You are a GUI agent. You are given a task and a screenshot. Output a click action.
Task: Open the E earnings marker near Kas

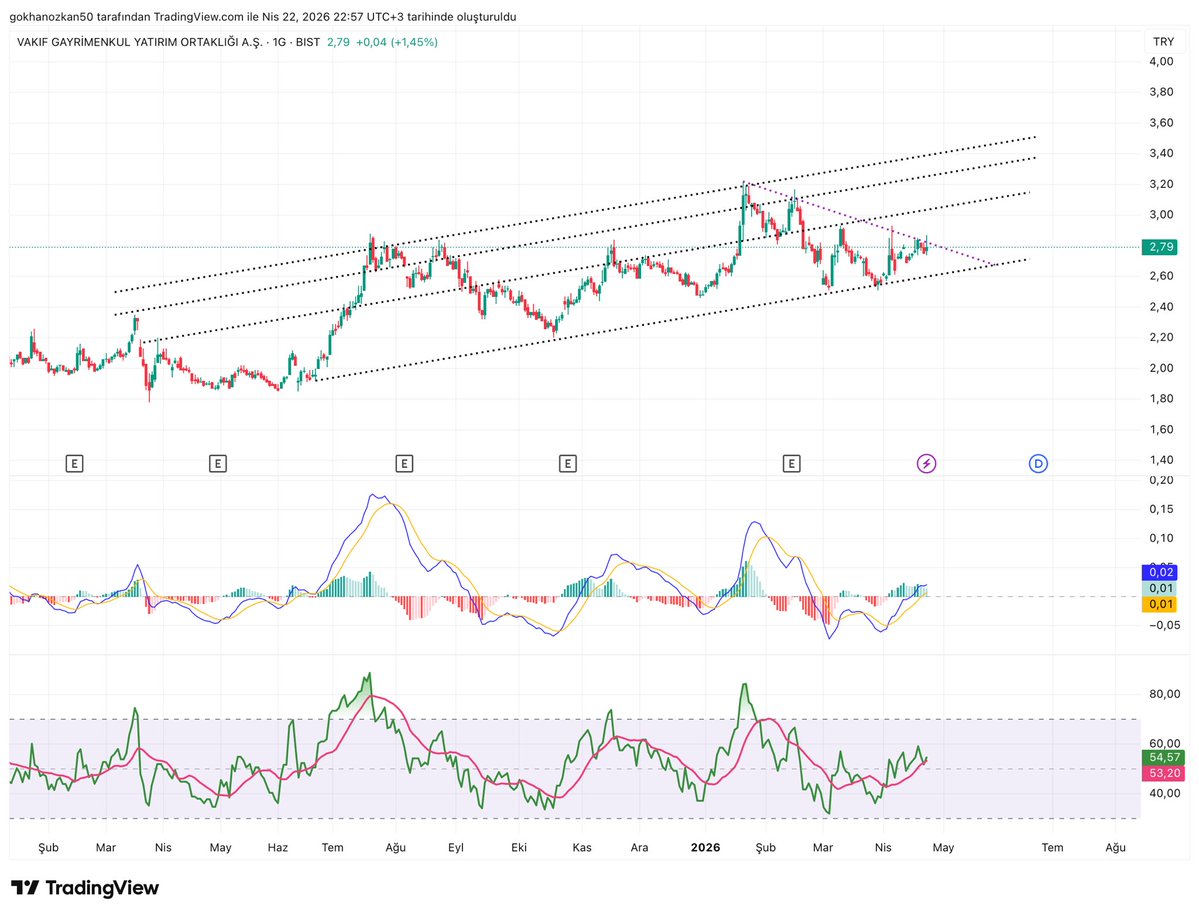567,463
